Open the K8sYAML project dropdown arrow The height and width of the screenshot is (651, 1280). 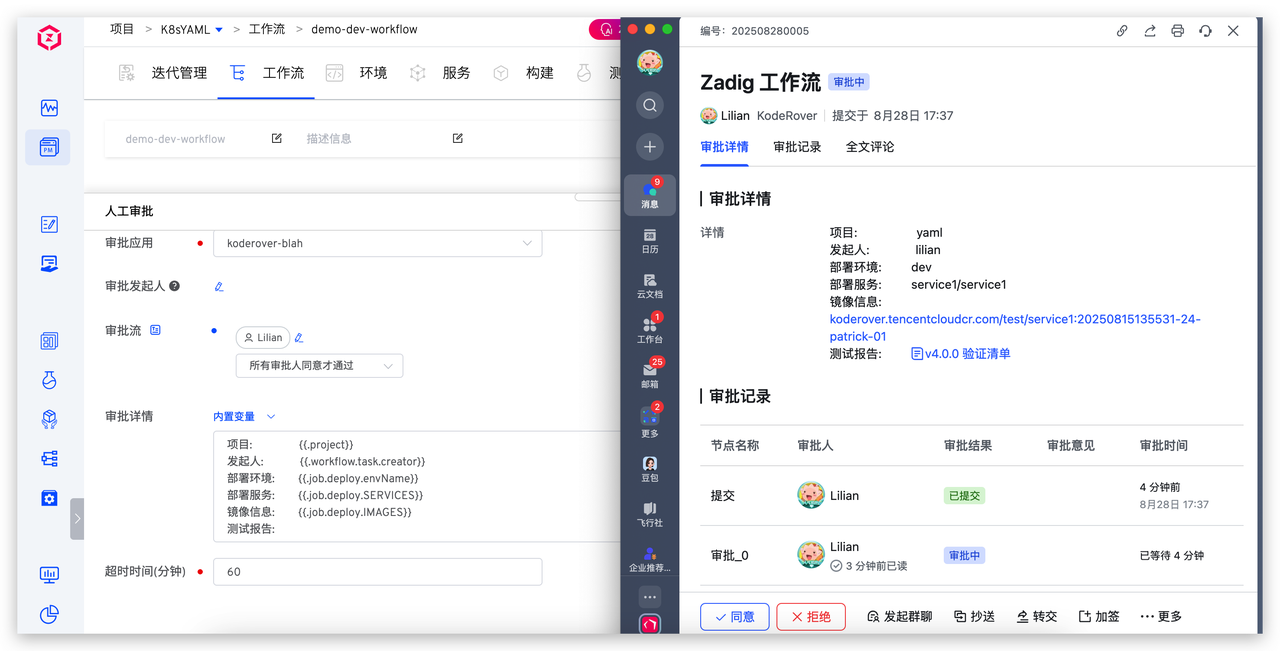coord(219,30)
